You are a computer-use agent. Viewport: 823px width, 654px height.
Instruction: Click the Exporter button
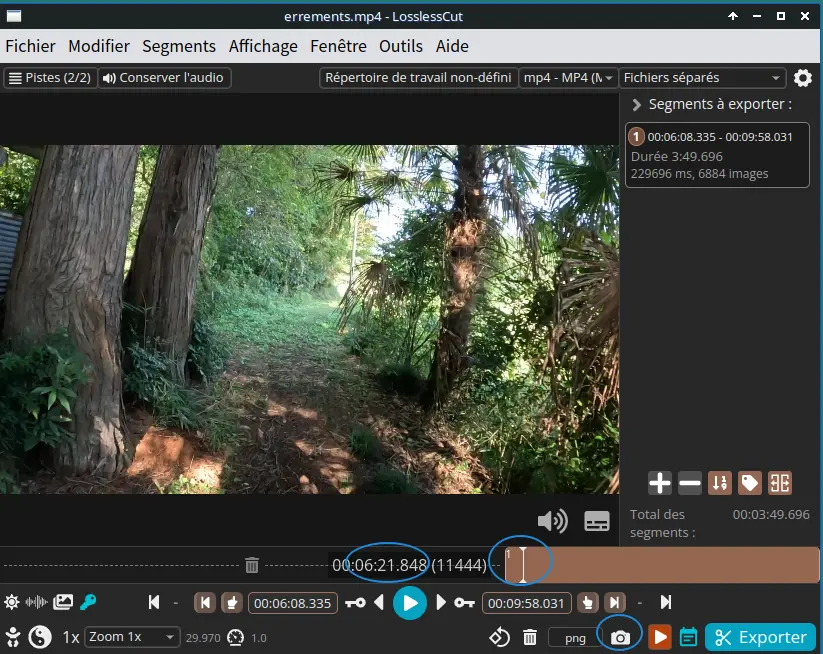click(x=761, y=637)
